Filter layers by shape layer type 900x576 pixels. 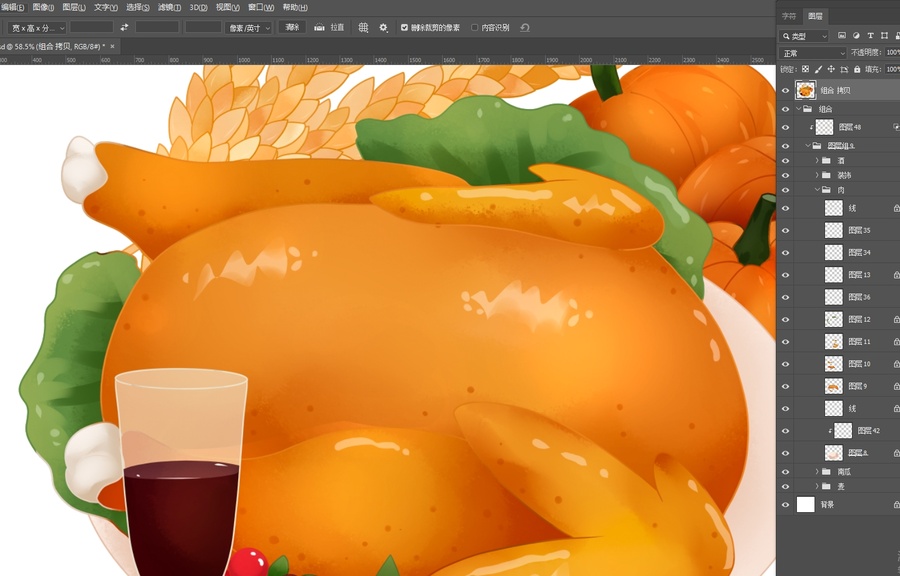click(884, 36)
